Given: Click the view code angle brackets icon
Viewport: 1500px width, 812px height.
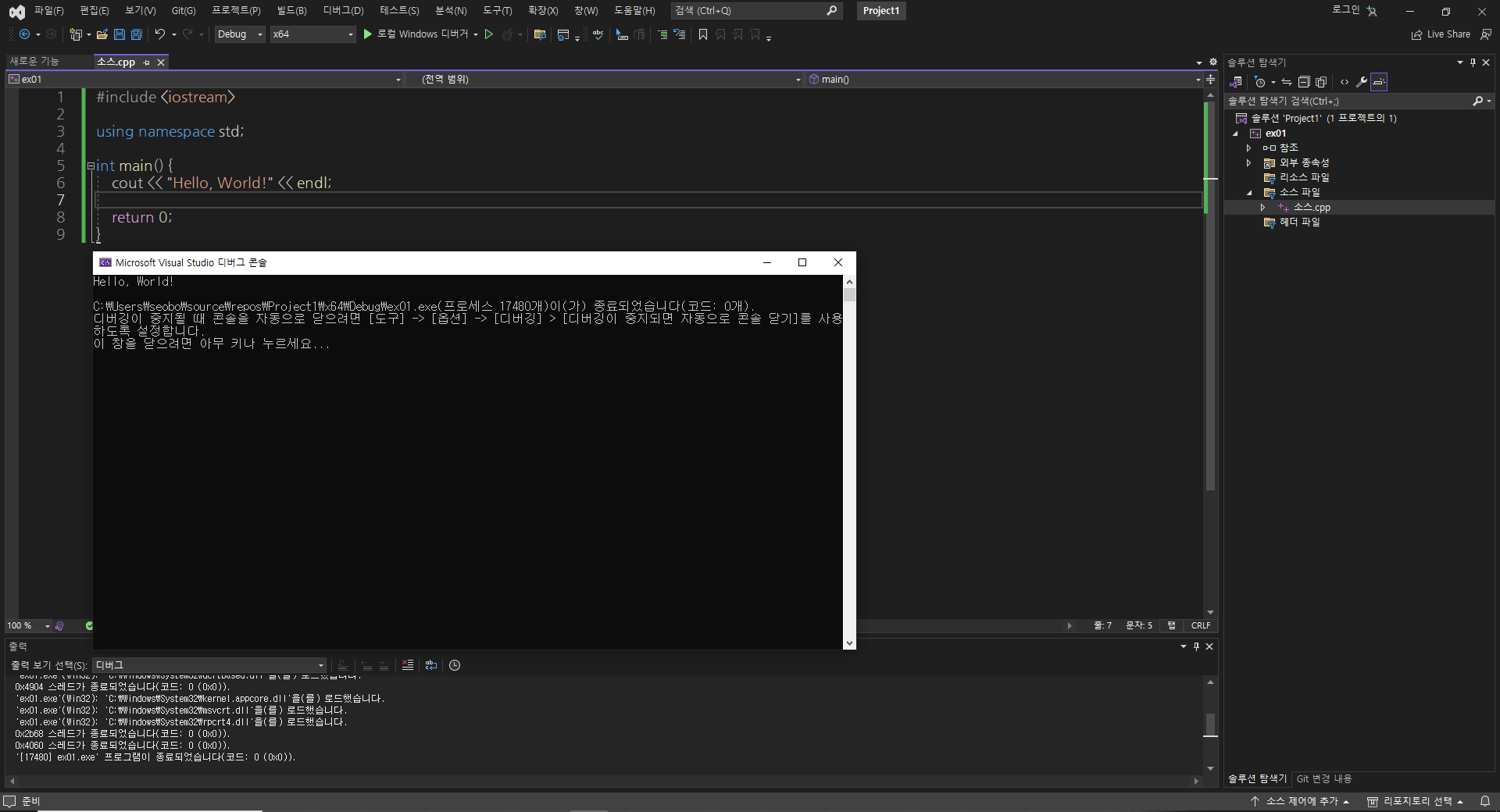Looking at the screenshot, I should click(1345, 82).
